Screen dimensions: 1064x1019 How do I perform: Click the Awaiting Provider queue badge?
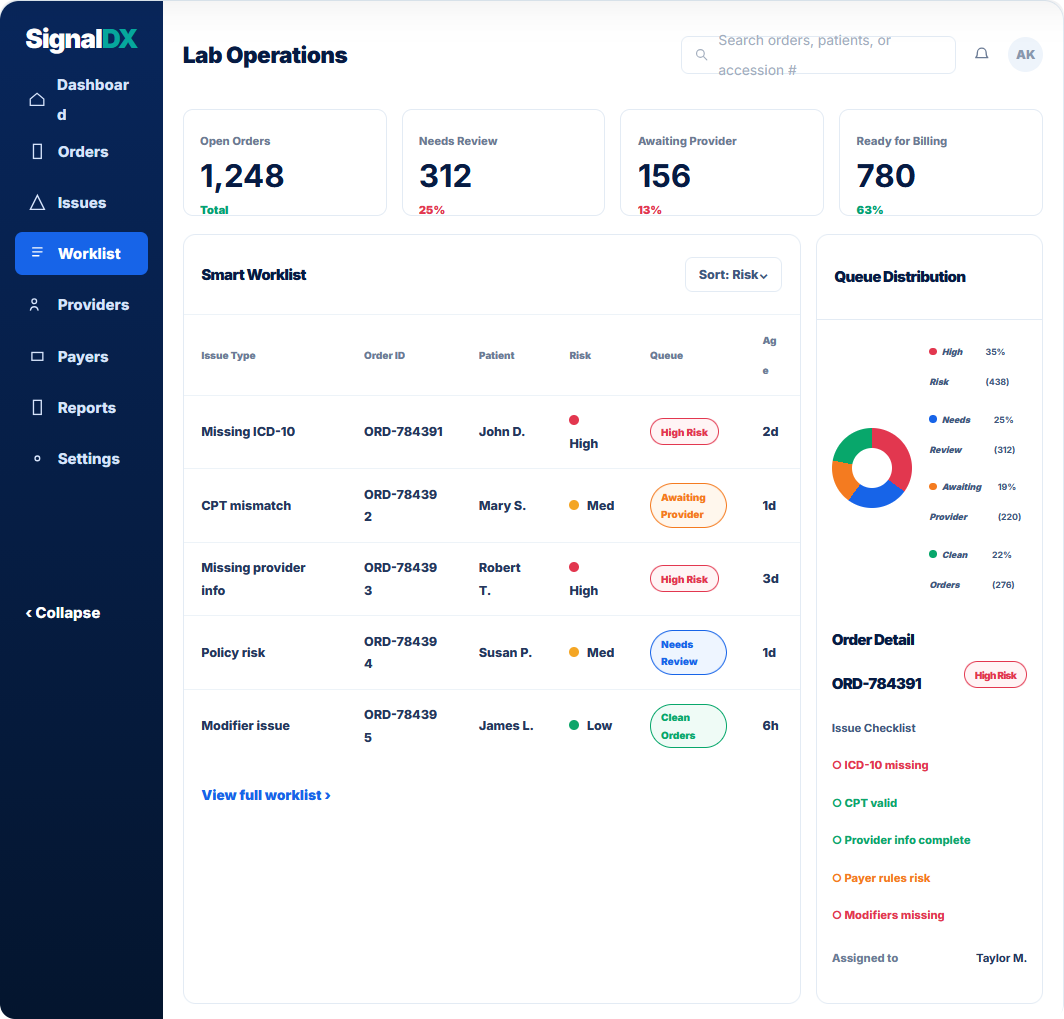coord(688,505)
